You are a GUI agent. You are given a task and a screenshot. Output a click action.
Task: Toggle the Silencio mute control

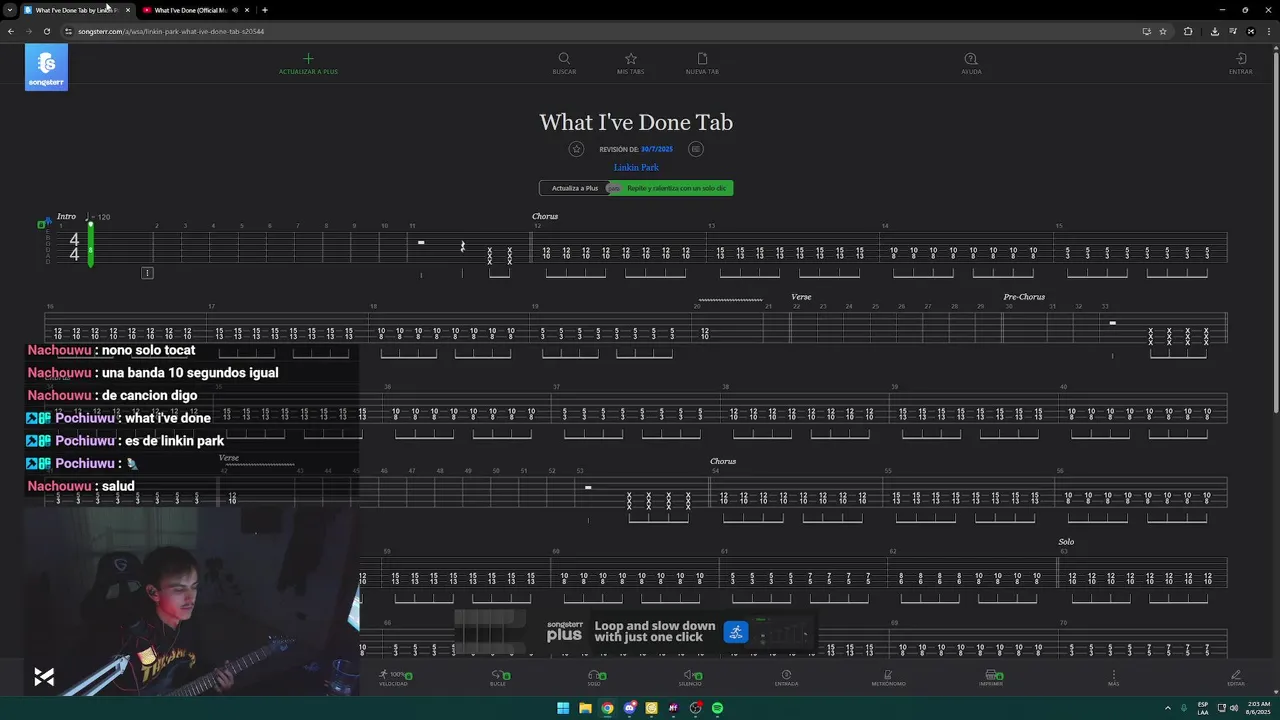pos(690,678)
